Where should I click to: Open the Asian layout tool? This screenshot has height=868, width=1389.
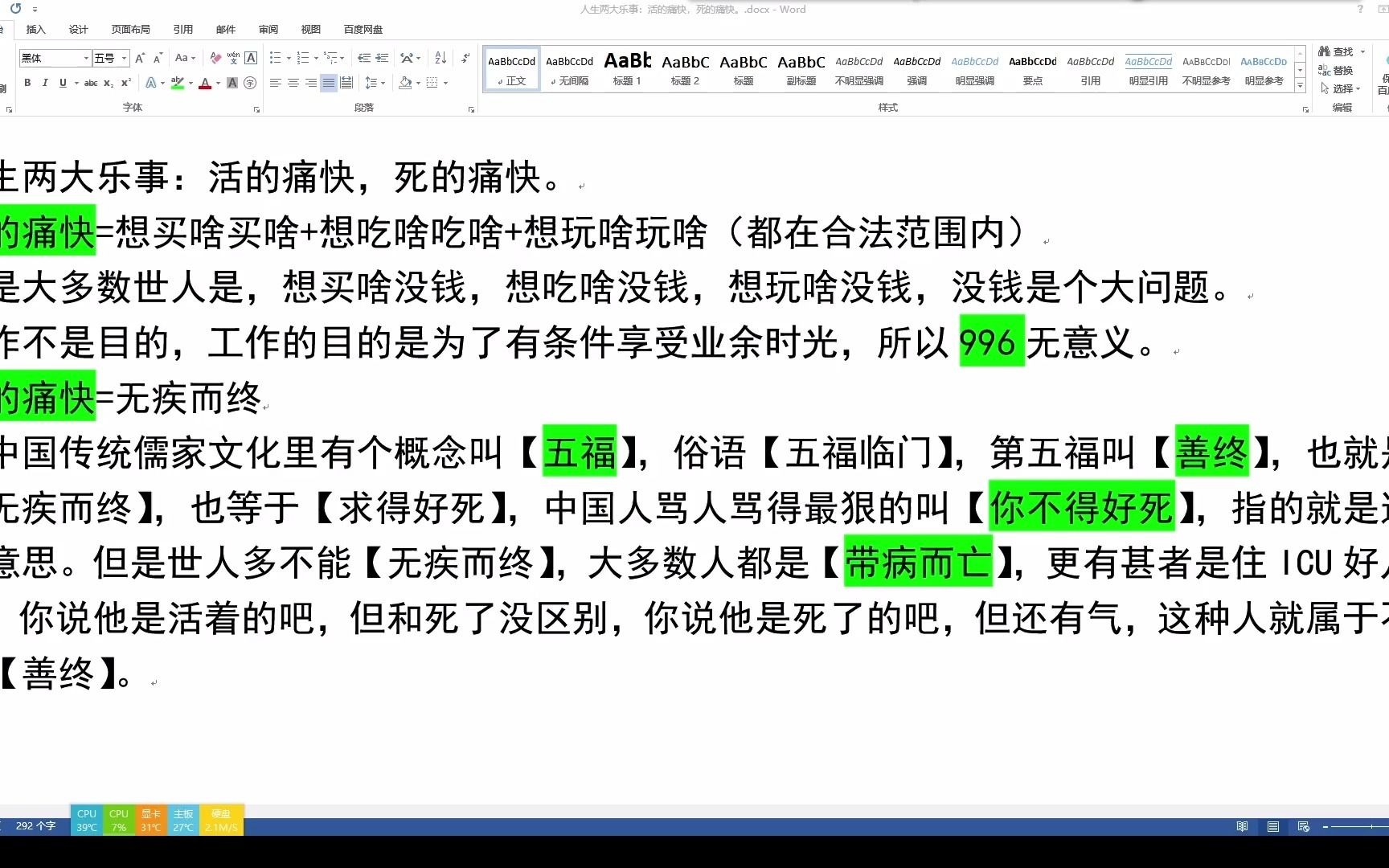tap(407, 58)
